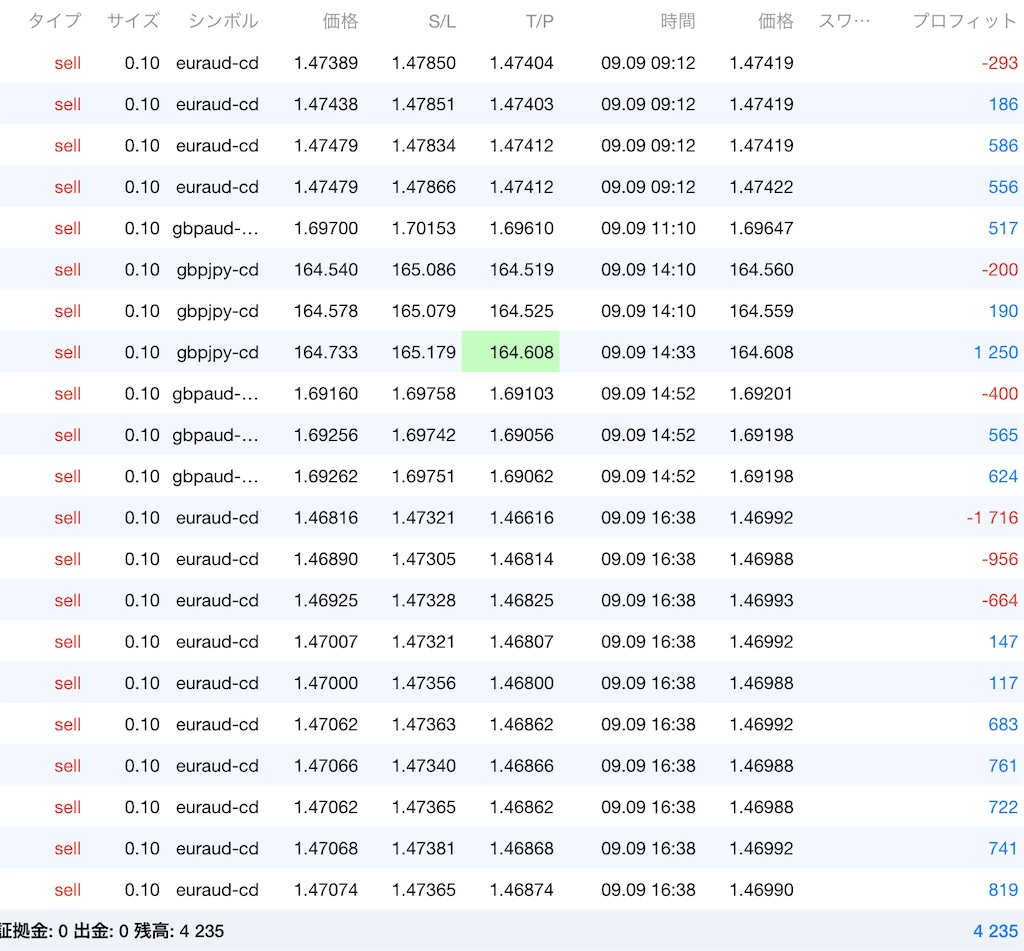Click the 時間 column header
This screenshot has width=1024, height=951.
[x=678, y=21]
